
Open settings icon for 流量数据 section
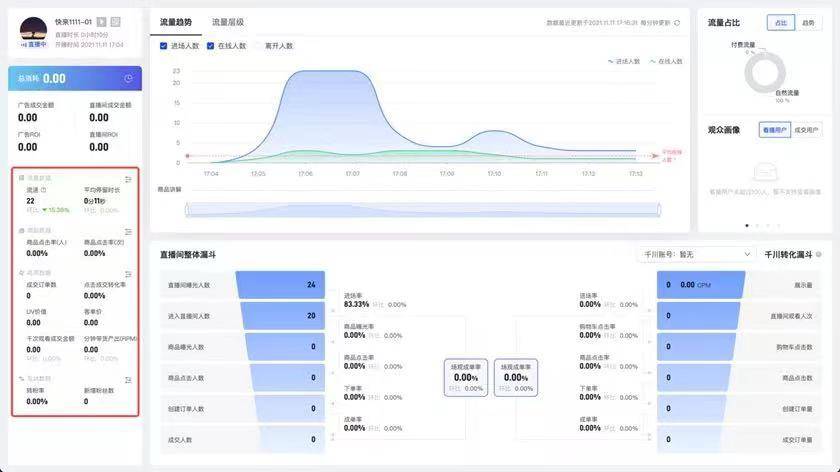[128, 179]
